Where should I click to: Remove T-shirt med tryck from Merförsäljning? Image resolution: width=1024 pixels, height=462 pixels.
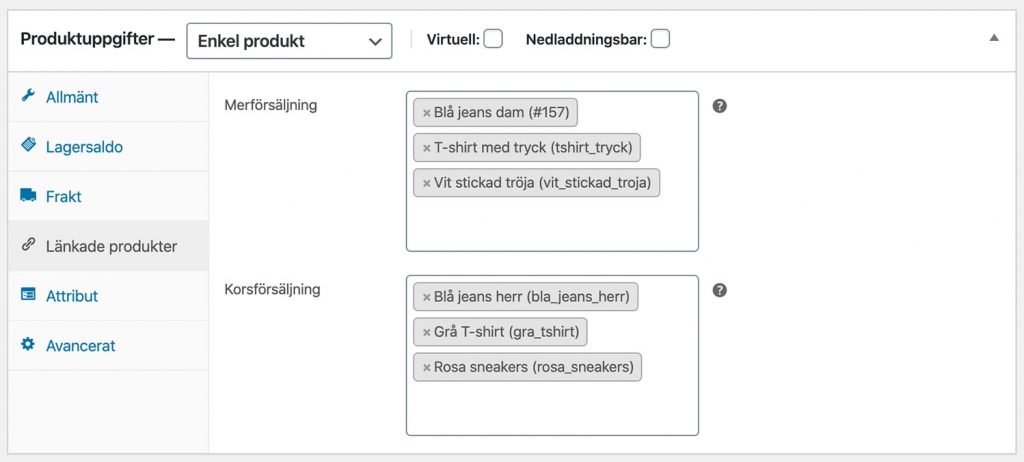coord(426,148)
